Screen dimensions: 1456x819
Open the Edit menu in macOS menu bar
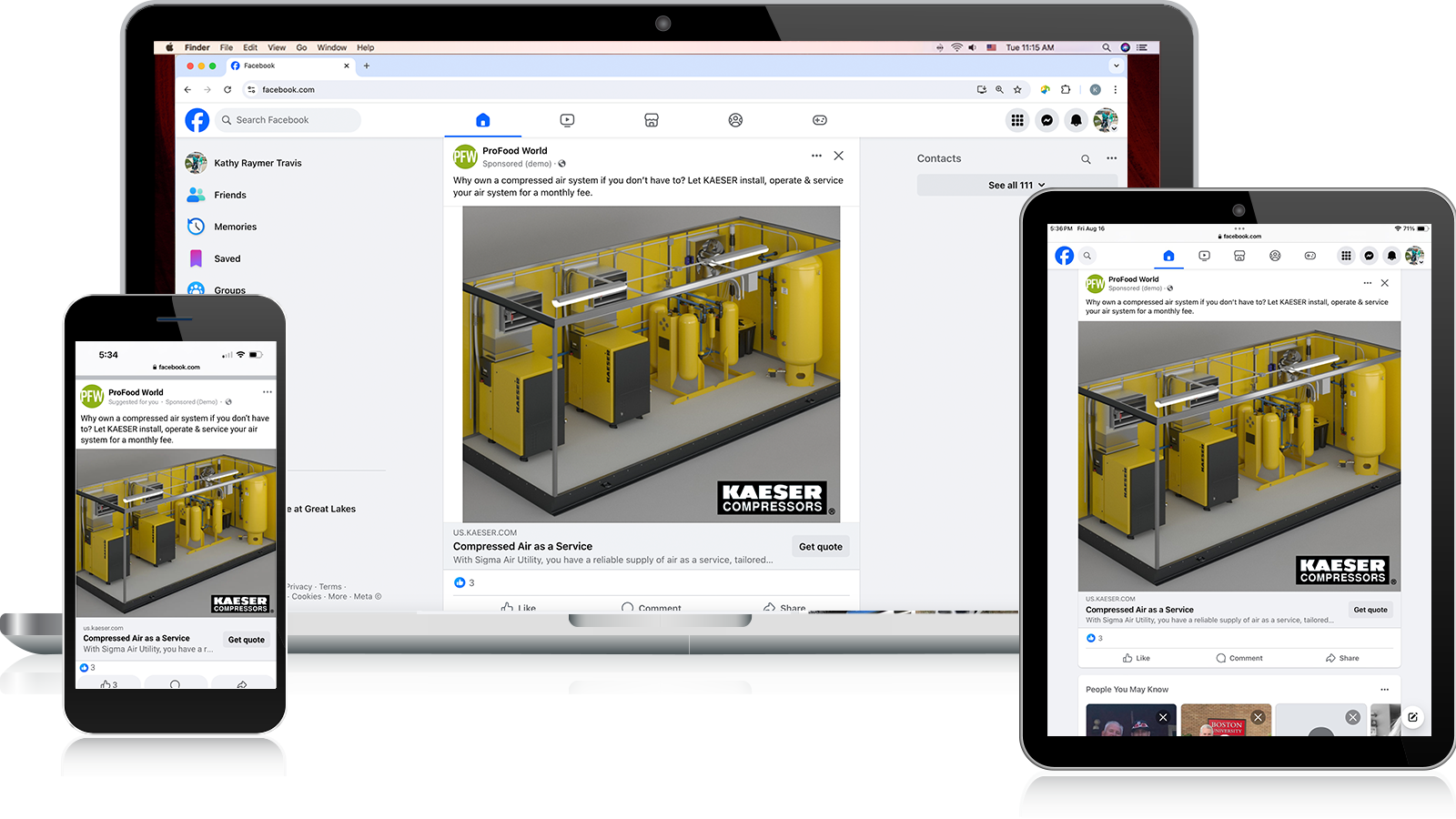pos(250,47)
